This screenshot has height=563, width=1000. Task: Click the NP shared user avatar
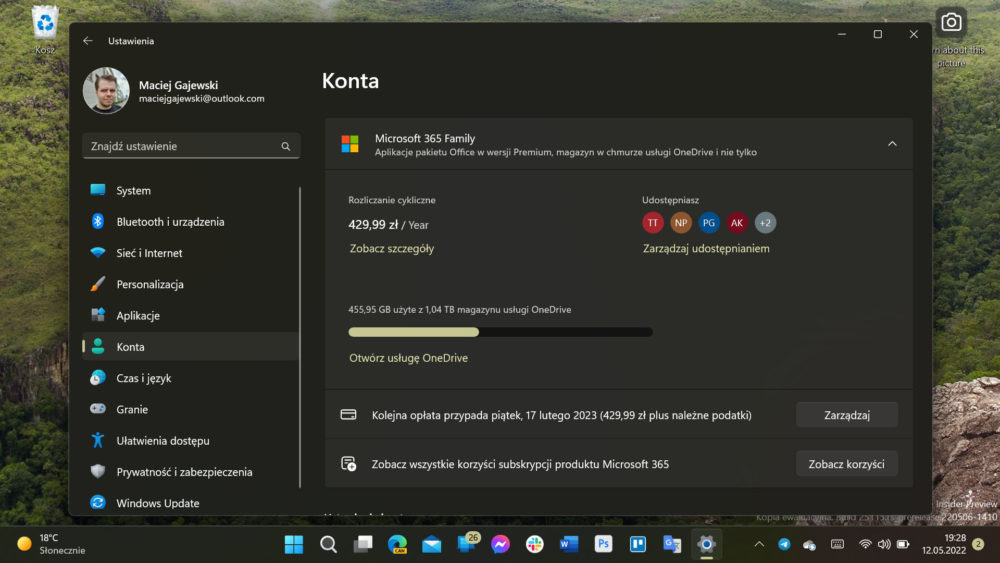(x=680, y=223)
